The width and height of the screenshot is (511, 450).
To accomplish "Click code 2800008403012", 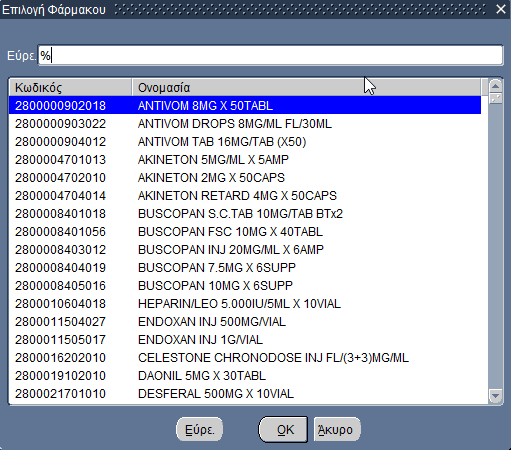I will [x=60, y=250].
